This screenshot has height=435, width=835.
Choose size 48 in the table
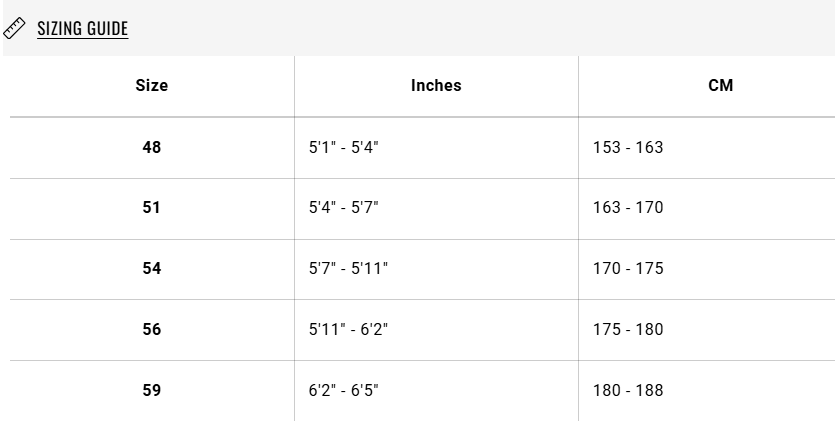152,147
